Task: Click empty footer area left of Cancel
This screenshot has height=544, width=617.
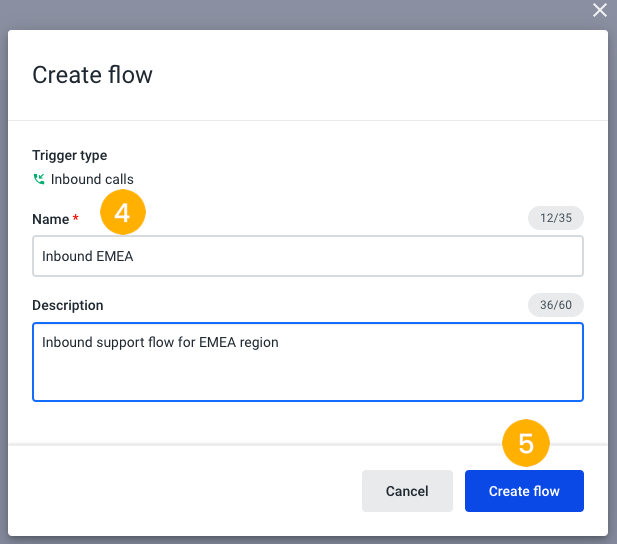Action: point(190,491)
